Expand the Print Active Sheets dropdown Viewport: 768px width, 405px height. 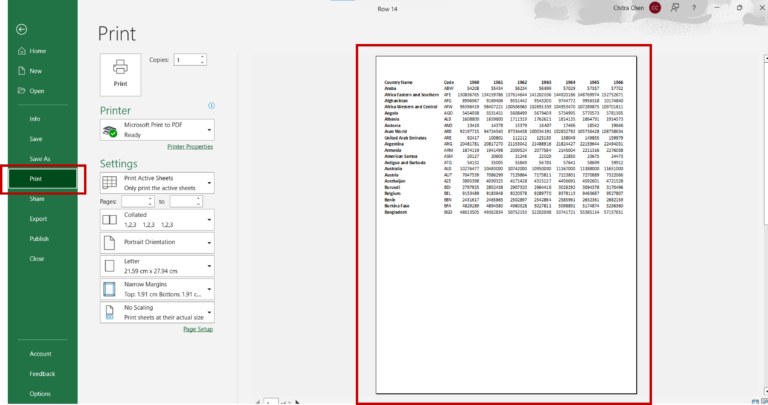pos(157,183)
